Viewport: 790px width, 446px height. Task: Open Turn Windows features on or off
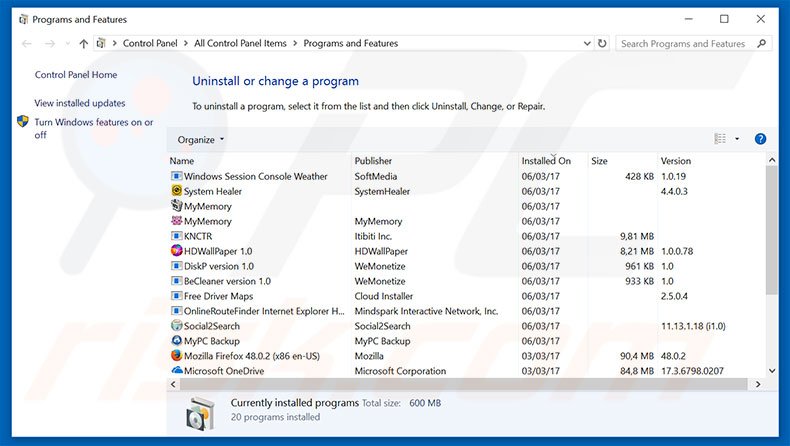coord(94,128)
